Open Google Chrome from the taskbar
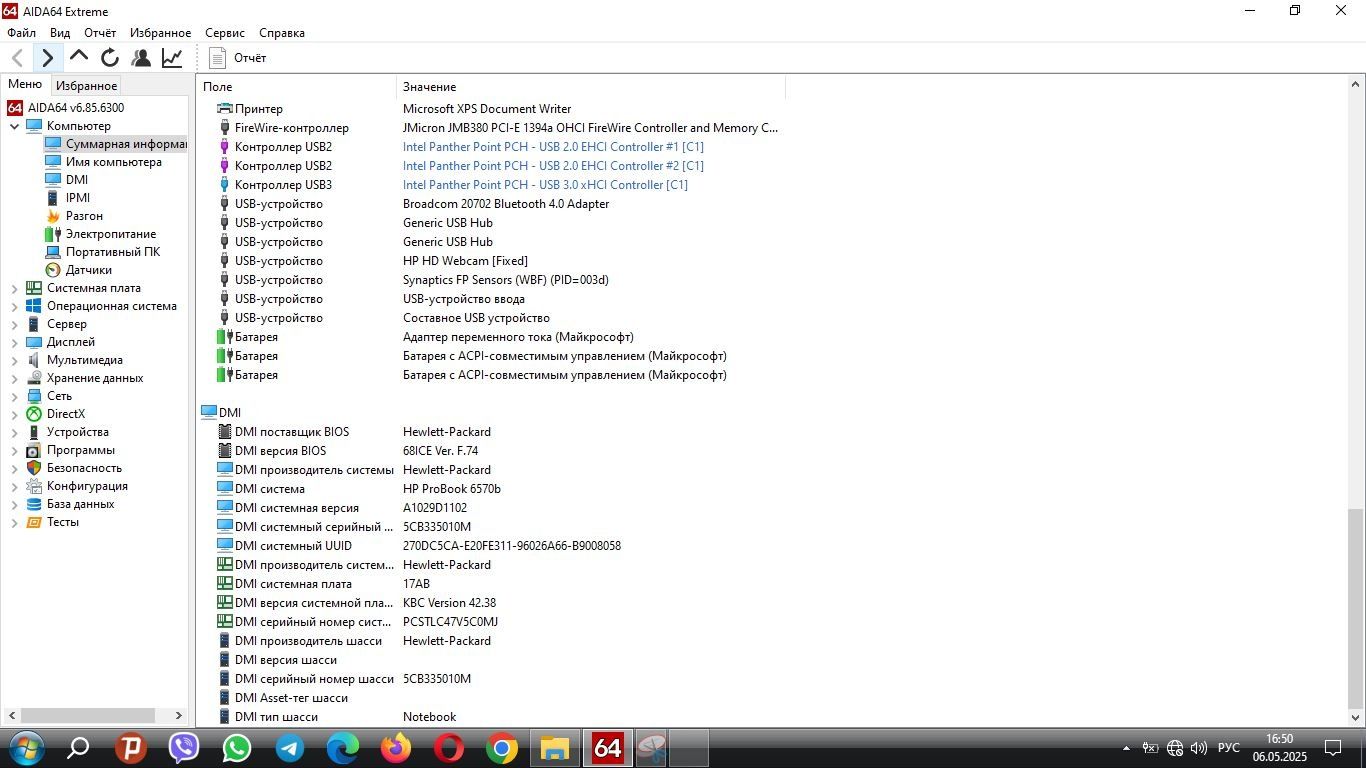 (x=502, y=748)
